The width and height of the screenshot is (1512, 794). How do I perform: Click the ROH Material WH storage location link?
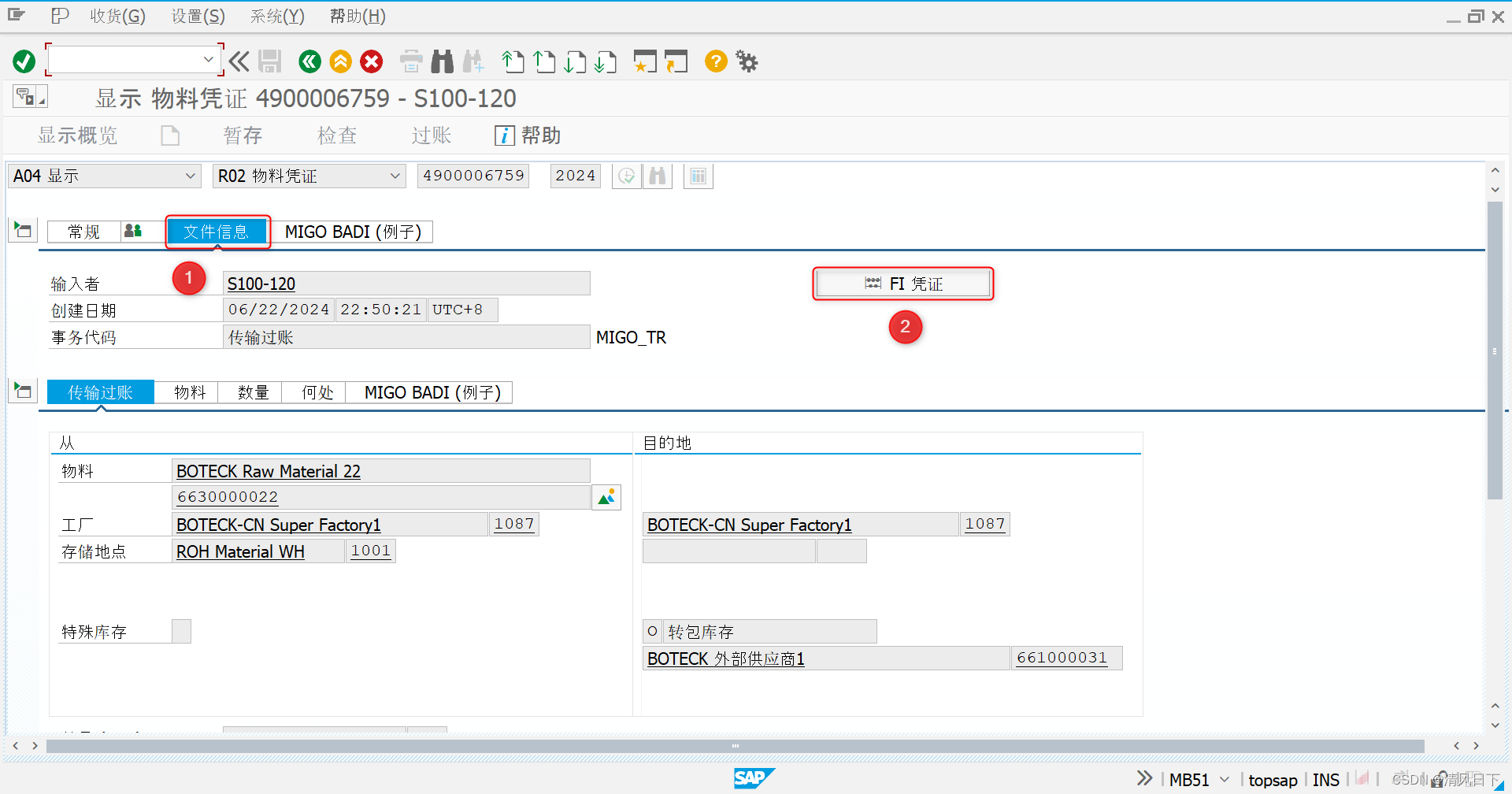coord(240,551)
